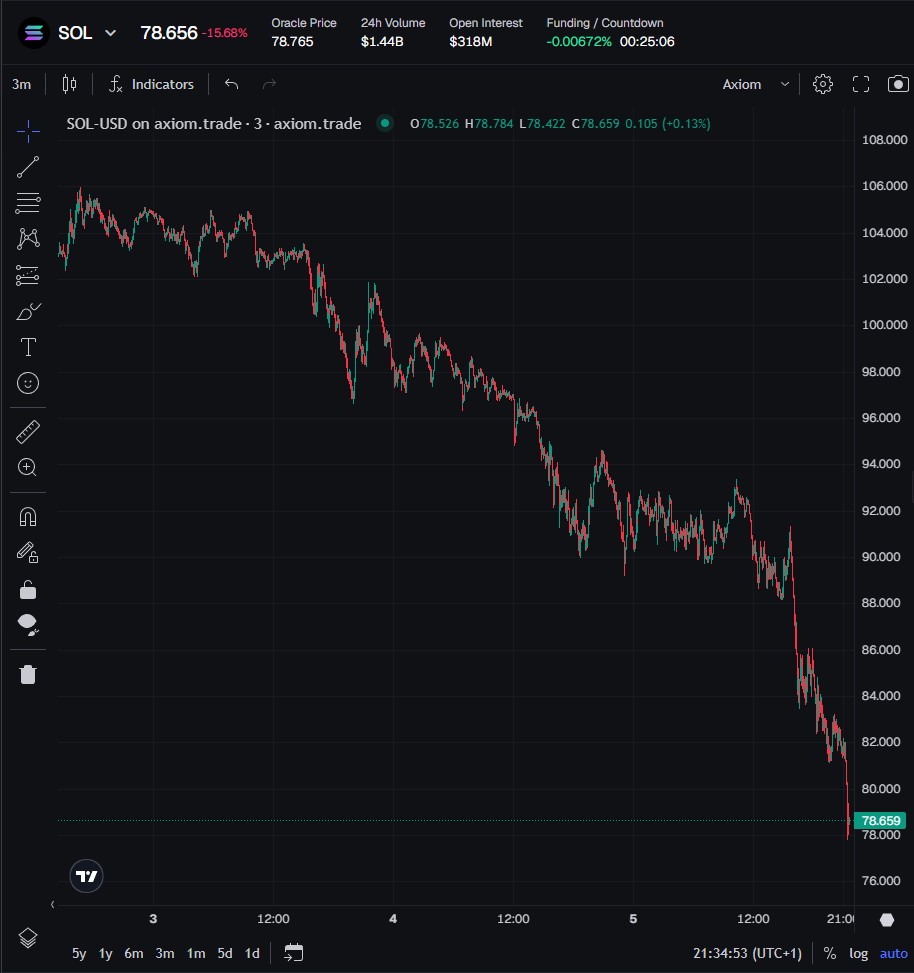Click the green market status dot

click(385, 123)
